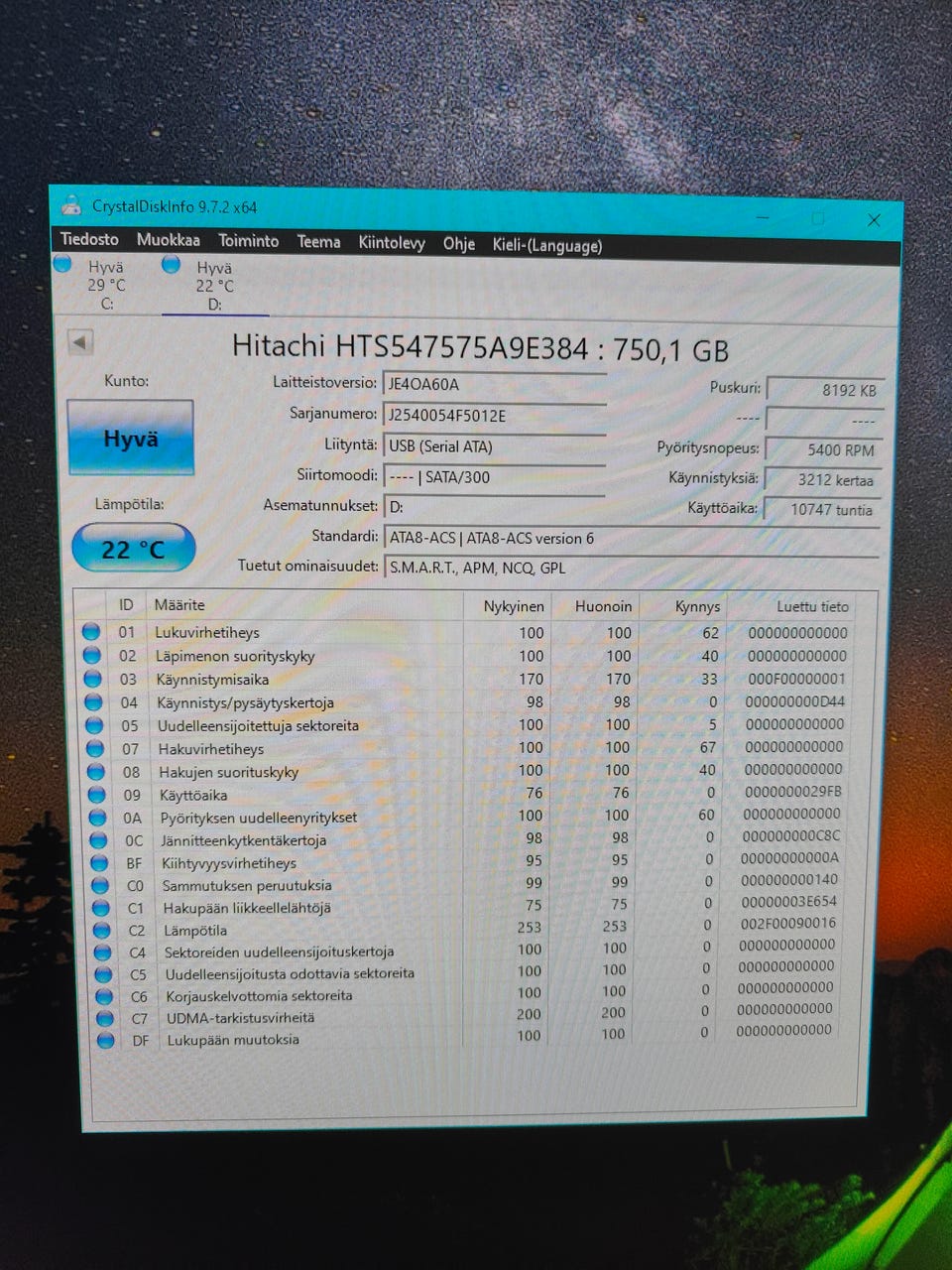This screenshot has height=1270, width=952.
Task: Click the Huonoin column header
Action: [x=595, y=606]
